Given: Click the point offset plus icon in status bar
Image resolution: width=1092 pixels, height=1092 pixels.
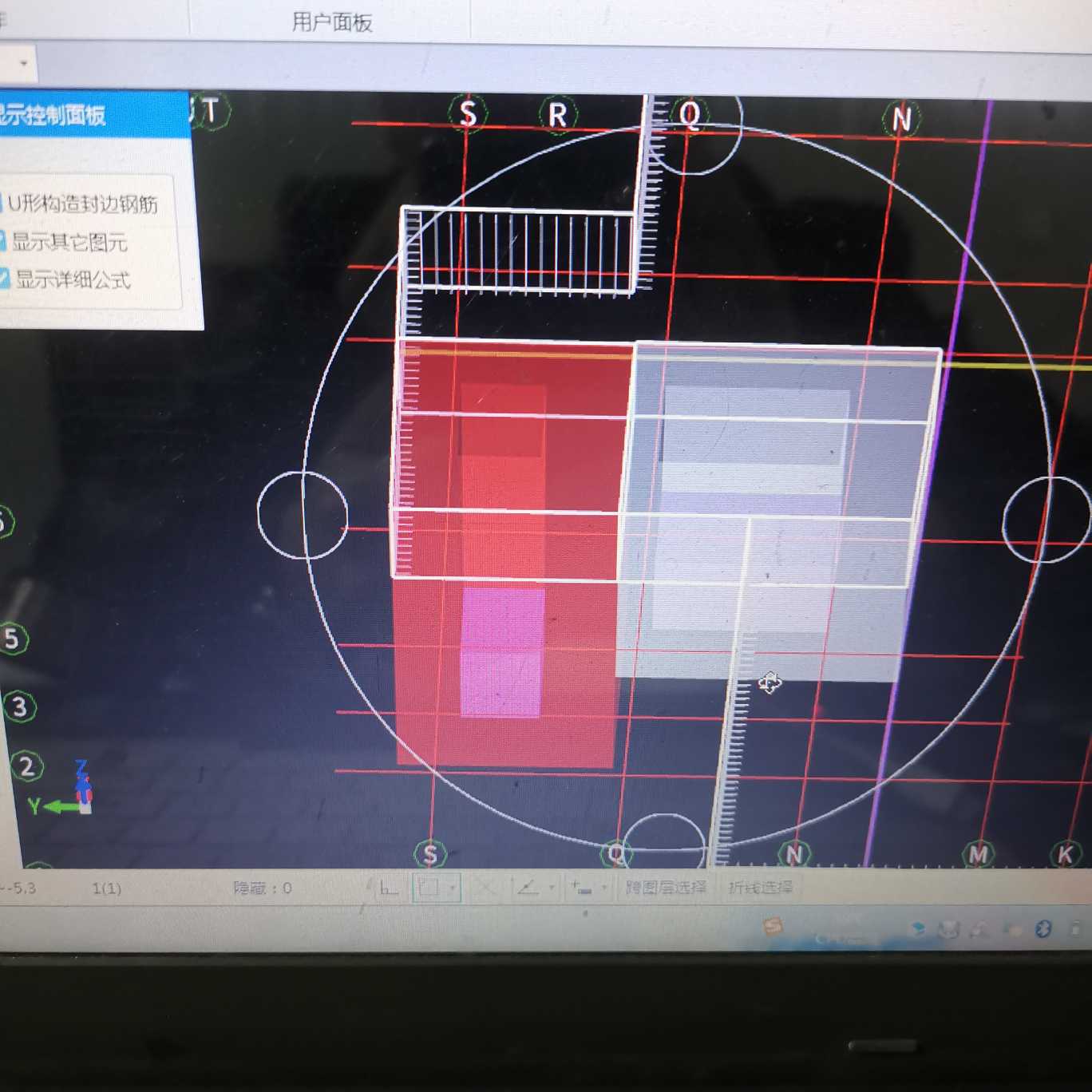Looking at the screenshot, I should click(x=581, y=888).
